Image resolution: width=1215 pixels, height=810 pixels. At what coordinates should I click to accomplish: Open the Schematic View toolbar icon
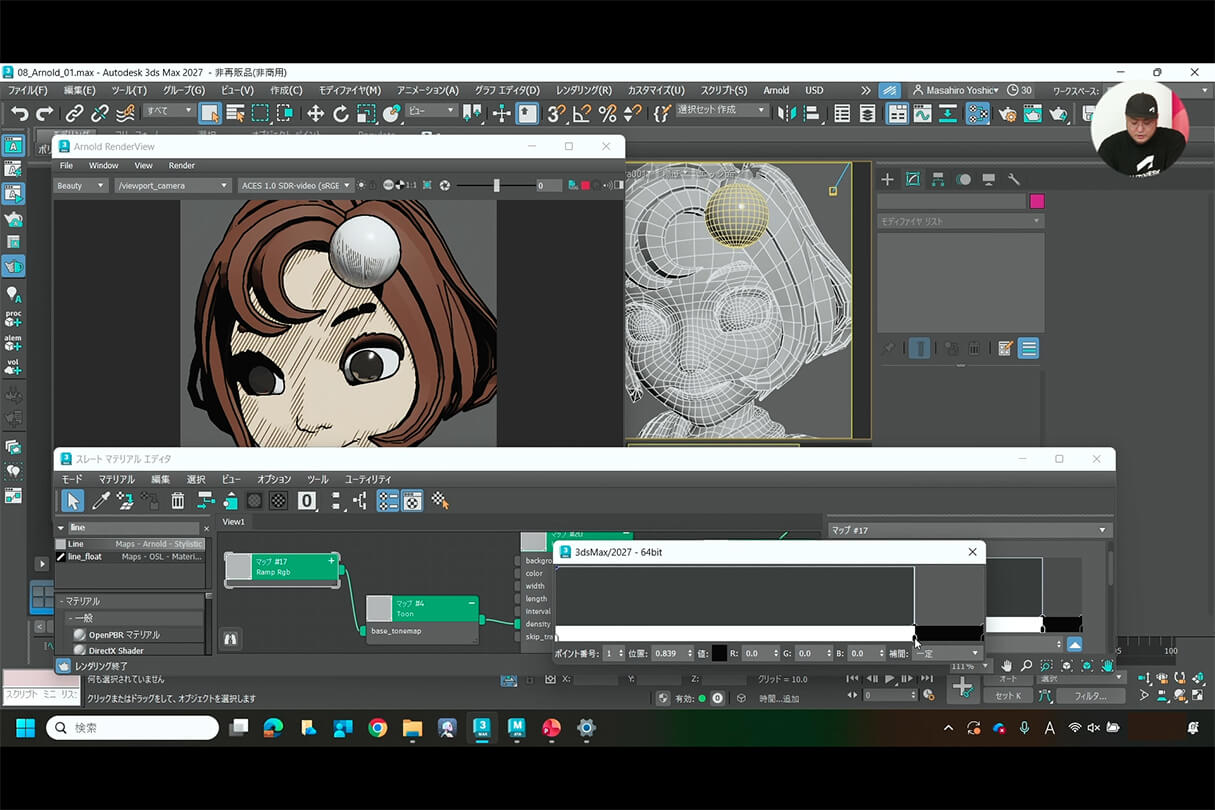point(947,113)
